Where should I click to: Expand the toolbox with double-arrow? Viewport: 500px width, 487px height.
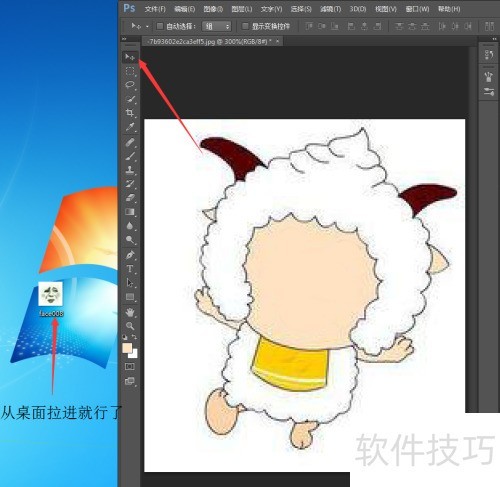124,39
